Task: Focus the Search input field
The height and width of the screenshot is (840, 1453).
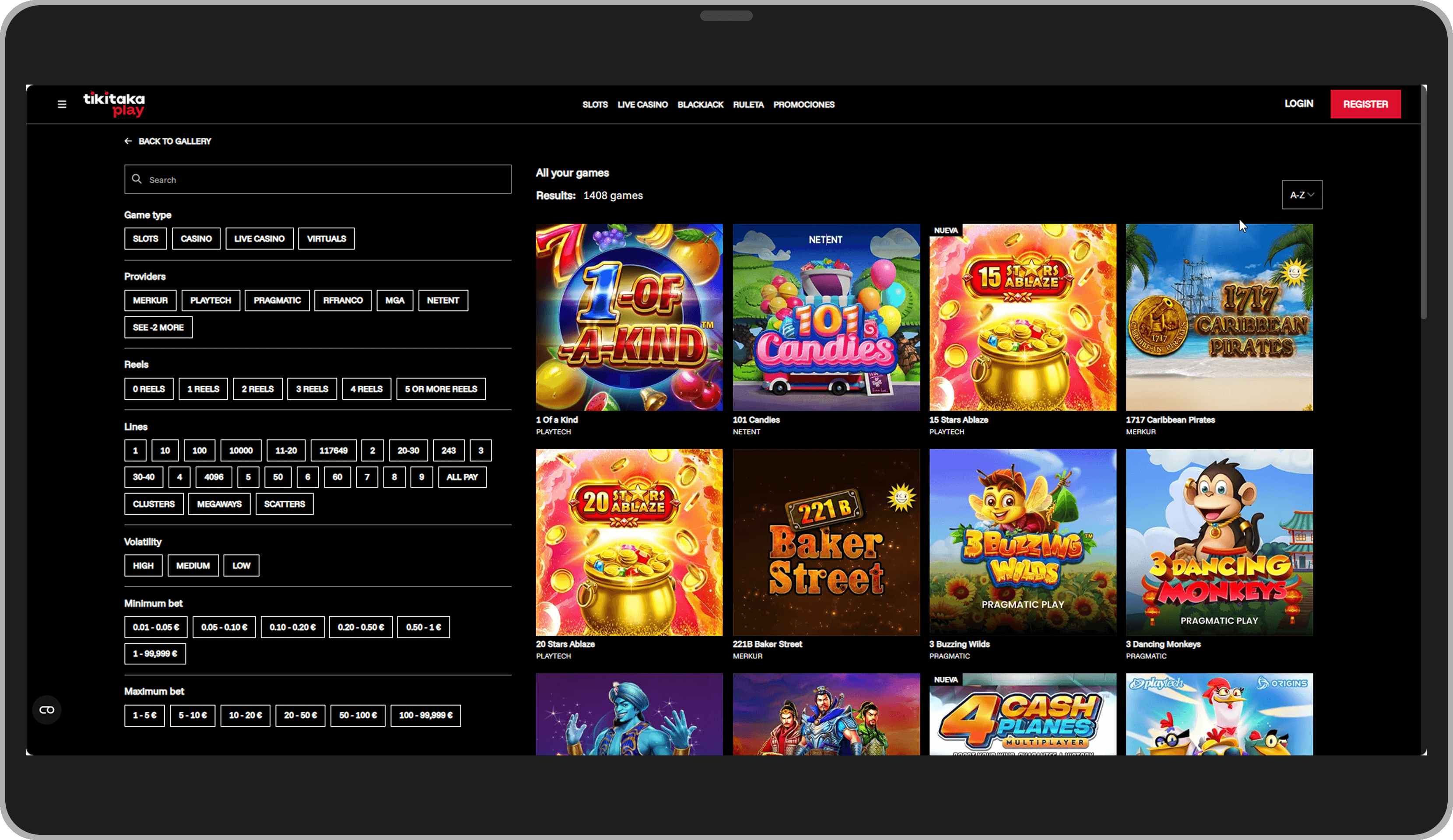Action: [x=318, y=179]
